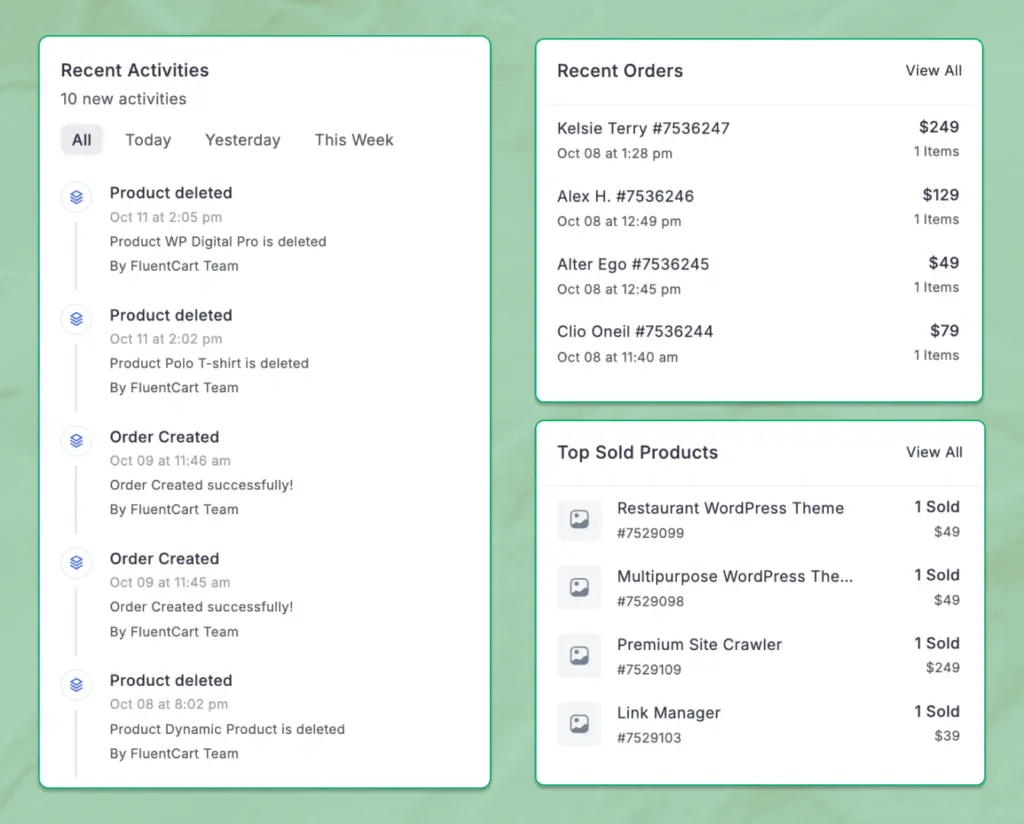Select the All activities tab
This screenshot has width=1024, height=824.
point(82,140)
